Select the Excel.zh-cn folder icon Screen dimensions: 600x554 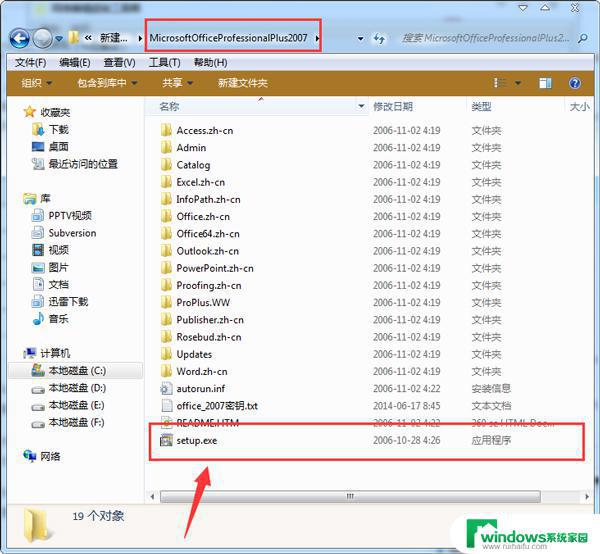(166, 182)
